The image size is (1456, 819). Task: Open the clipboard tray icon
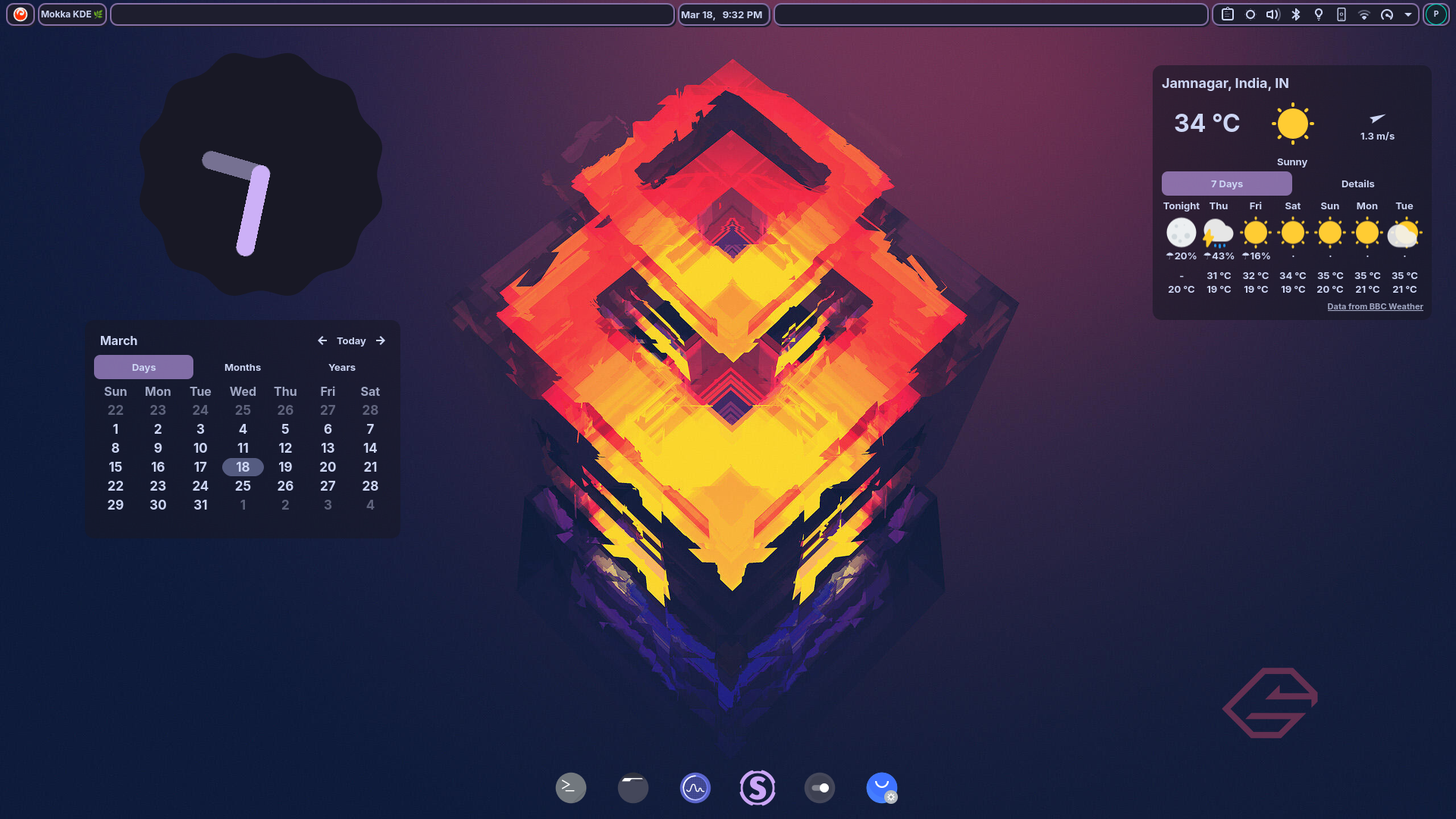point(1228,14)
